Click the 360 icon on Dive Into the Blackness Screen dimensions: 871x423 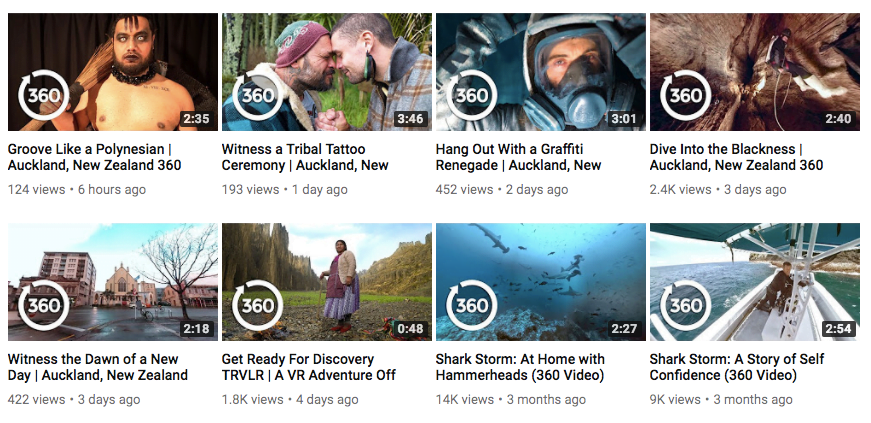[x=685, y=95]
